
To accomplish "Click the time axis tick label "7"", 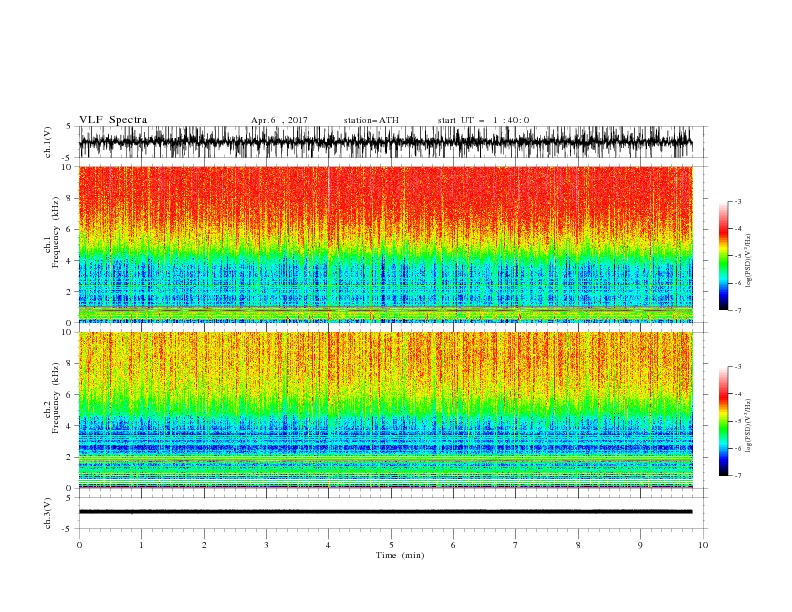I will click(x=516, y=545).
